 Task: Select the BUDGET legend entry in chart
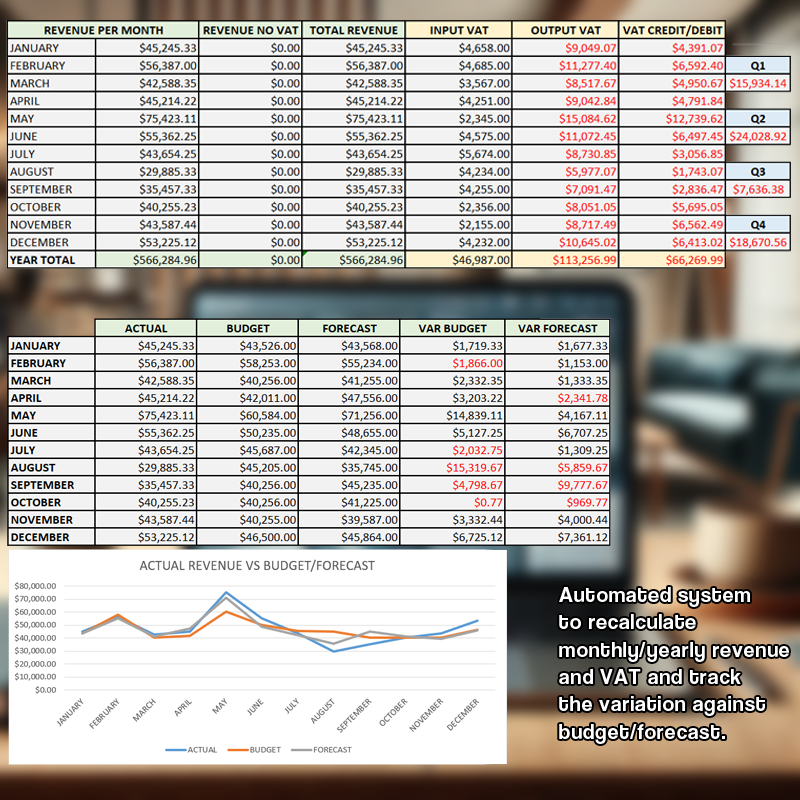pos(254,749)
